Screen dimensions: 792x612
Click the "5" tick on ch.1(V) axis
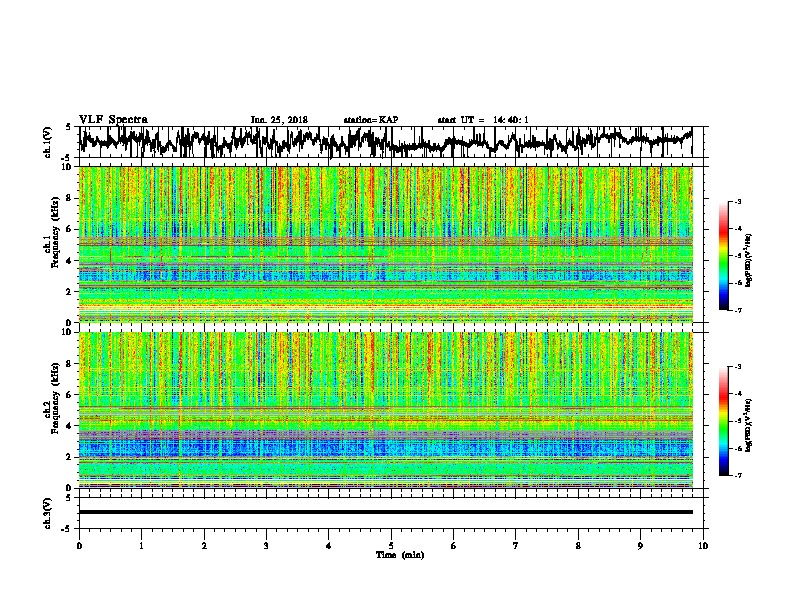tap(68, 127)
